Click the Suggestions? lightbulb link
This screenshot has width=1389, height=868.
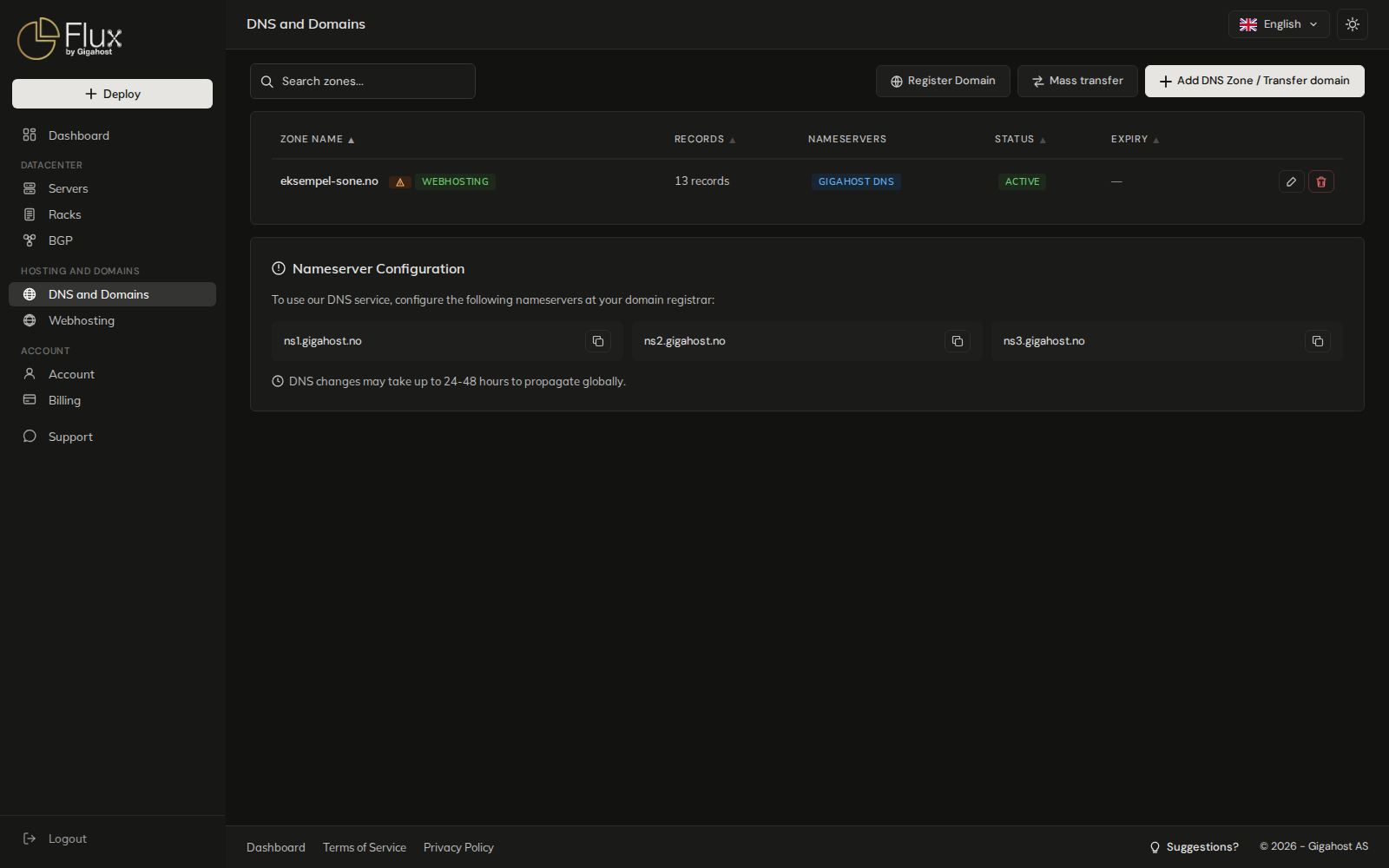pyautogui.click(x=1194, y=847)
